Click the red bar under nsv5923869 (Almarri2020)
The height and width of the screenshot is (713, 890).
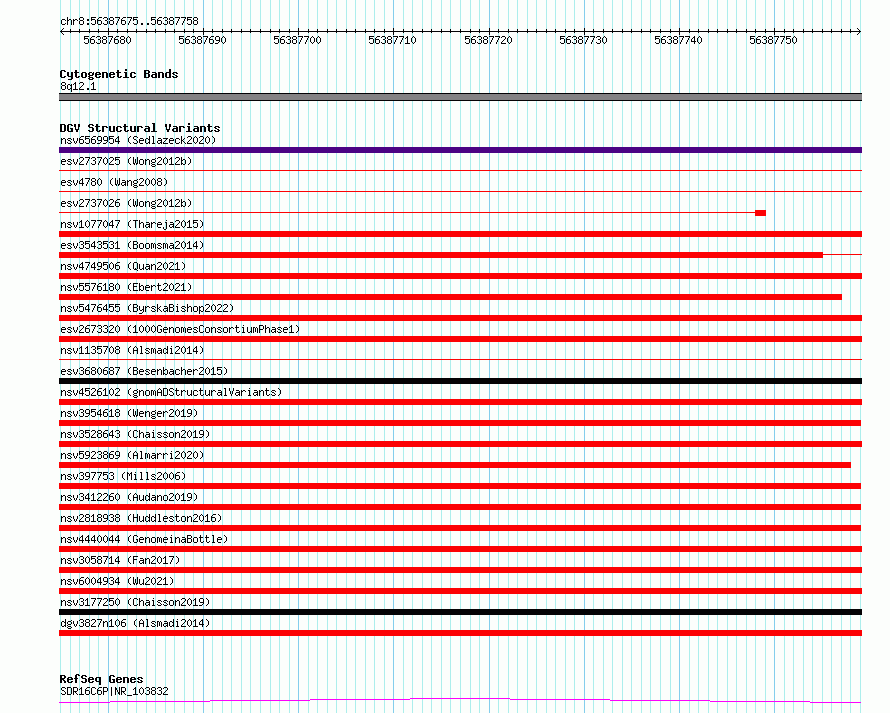tap(455, 465)
